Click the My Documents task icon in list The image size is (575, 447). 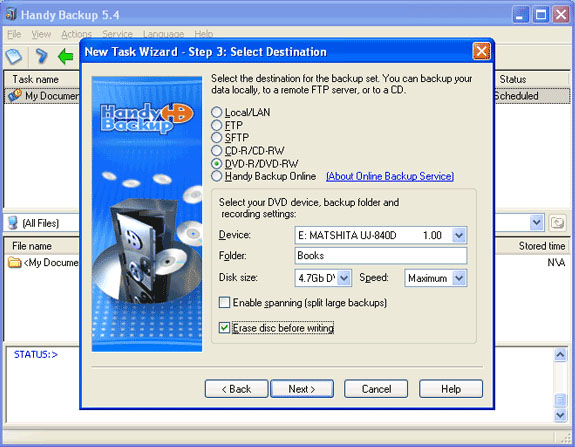click(x=15, y=96)
